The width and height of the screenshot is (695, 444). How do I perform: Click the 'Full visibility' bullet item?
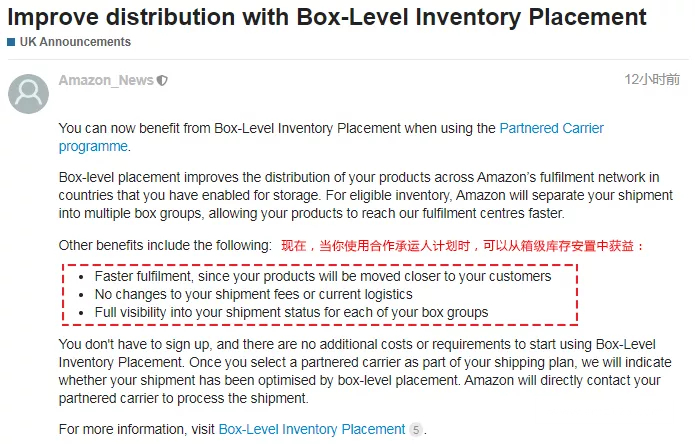tap(291, 312)
